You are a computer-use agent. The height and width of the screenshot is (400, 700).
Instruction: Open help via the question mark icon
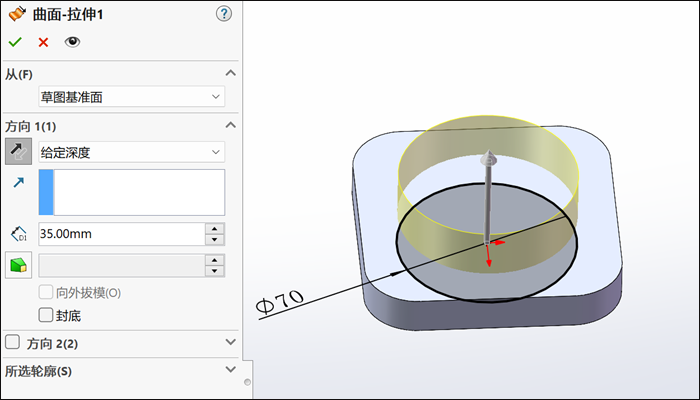(223, 14)
